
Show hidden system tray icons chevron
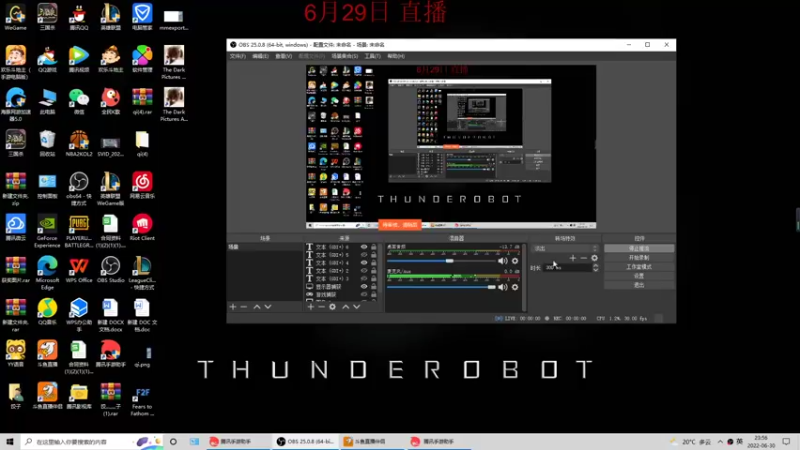pos(720,442)
